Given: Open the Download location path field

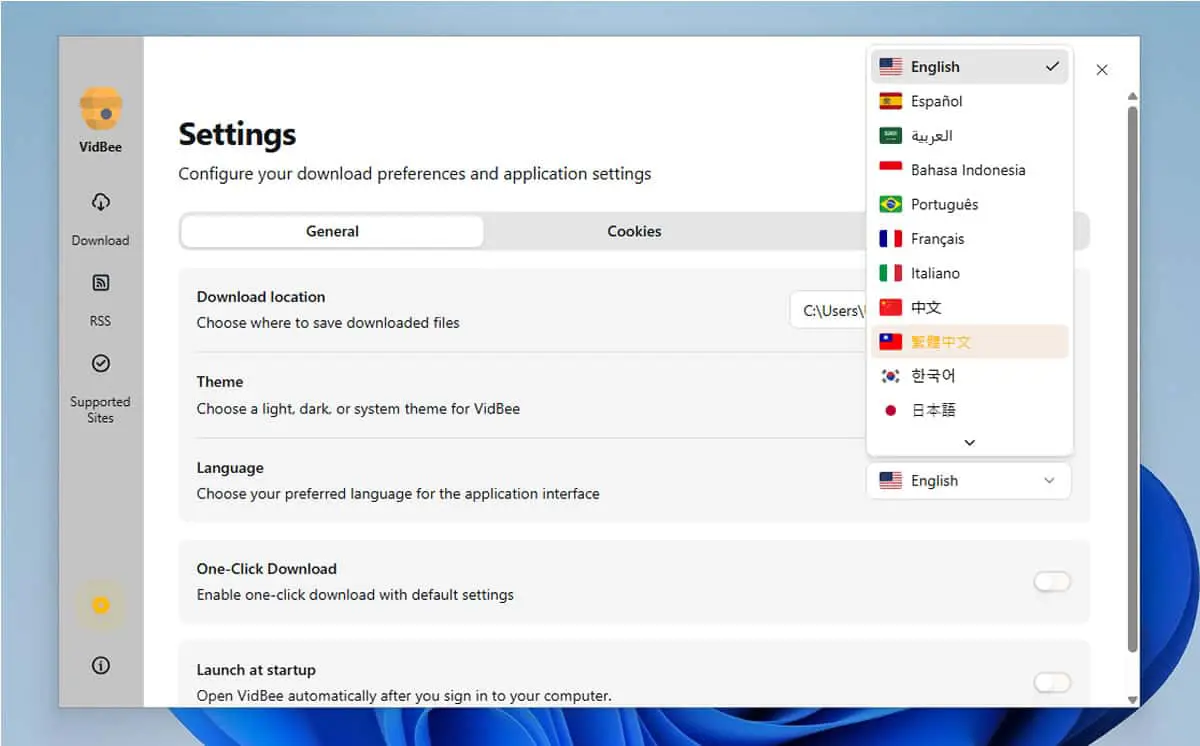Looking at the screenshot, I should pos(829,311).
